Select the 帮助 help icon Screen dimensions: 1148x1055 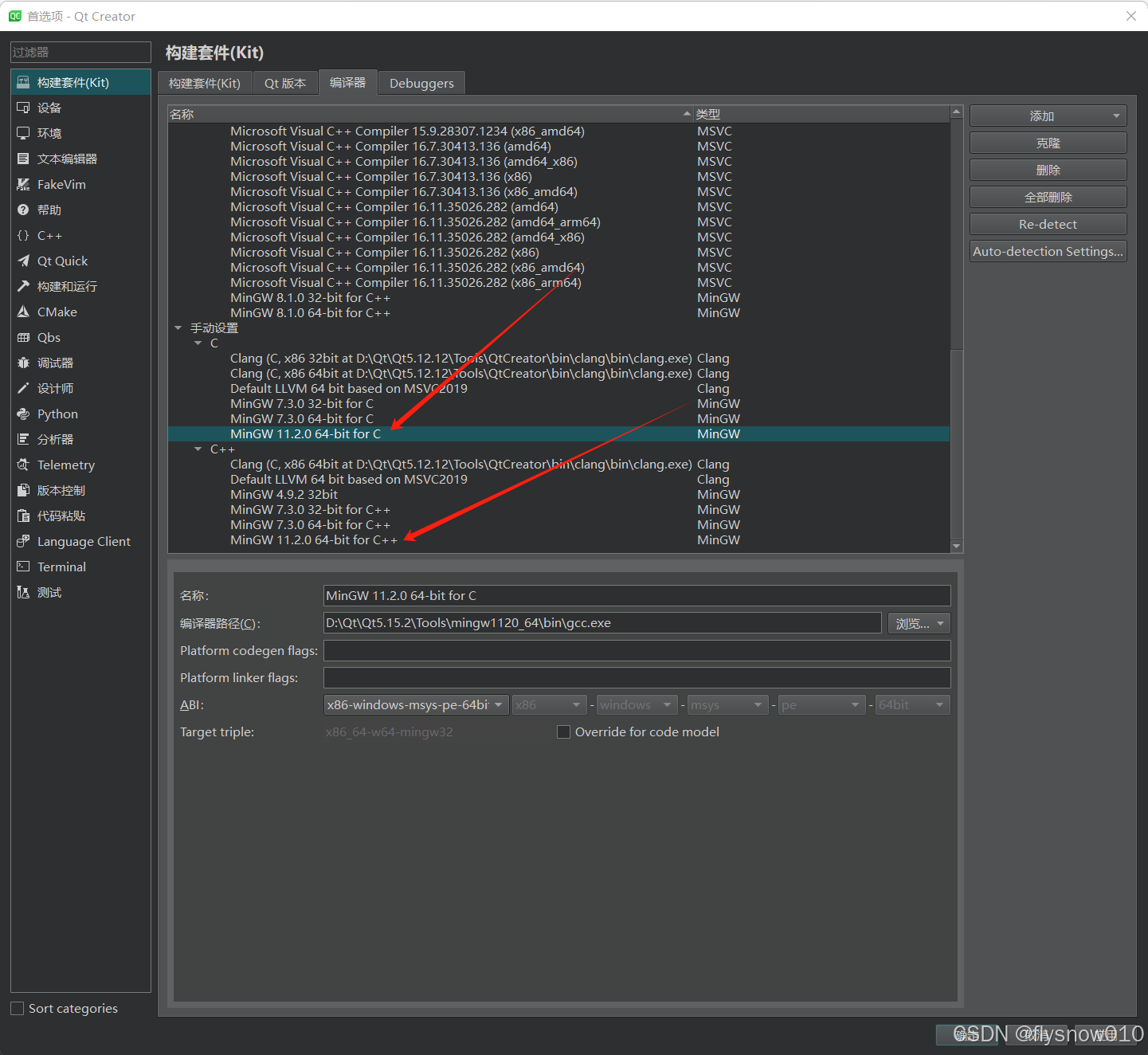23,210
